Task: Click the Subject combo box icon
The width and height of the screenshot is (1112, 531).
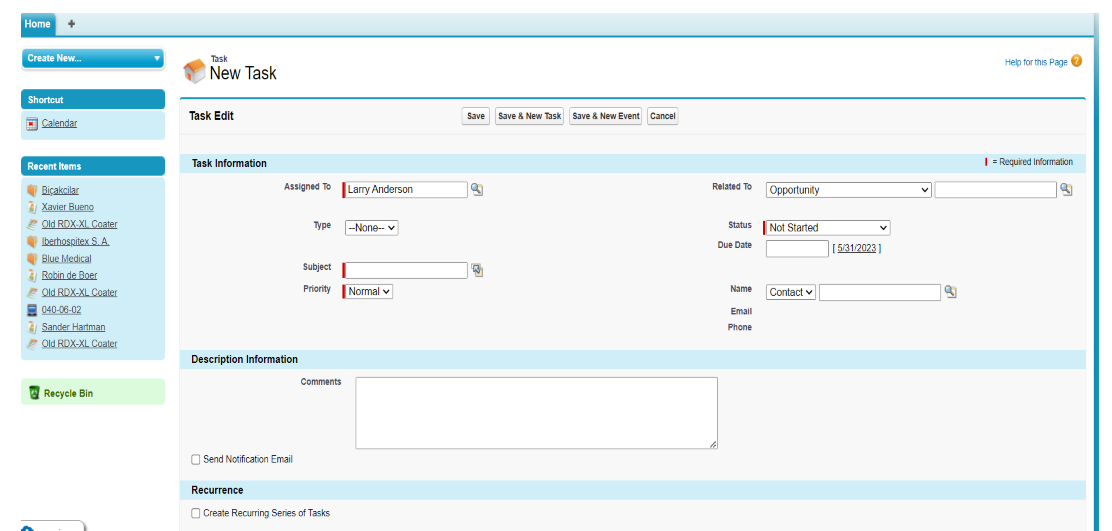Action: 477,270
